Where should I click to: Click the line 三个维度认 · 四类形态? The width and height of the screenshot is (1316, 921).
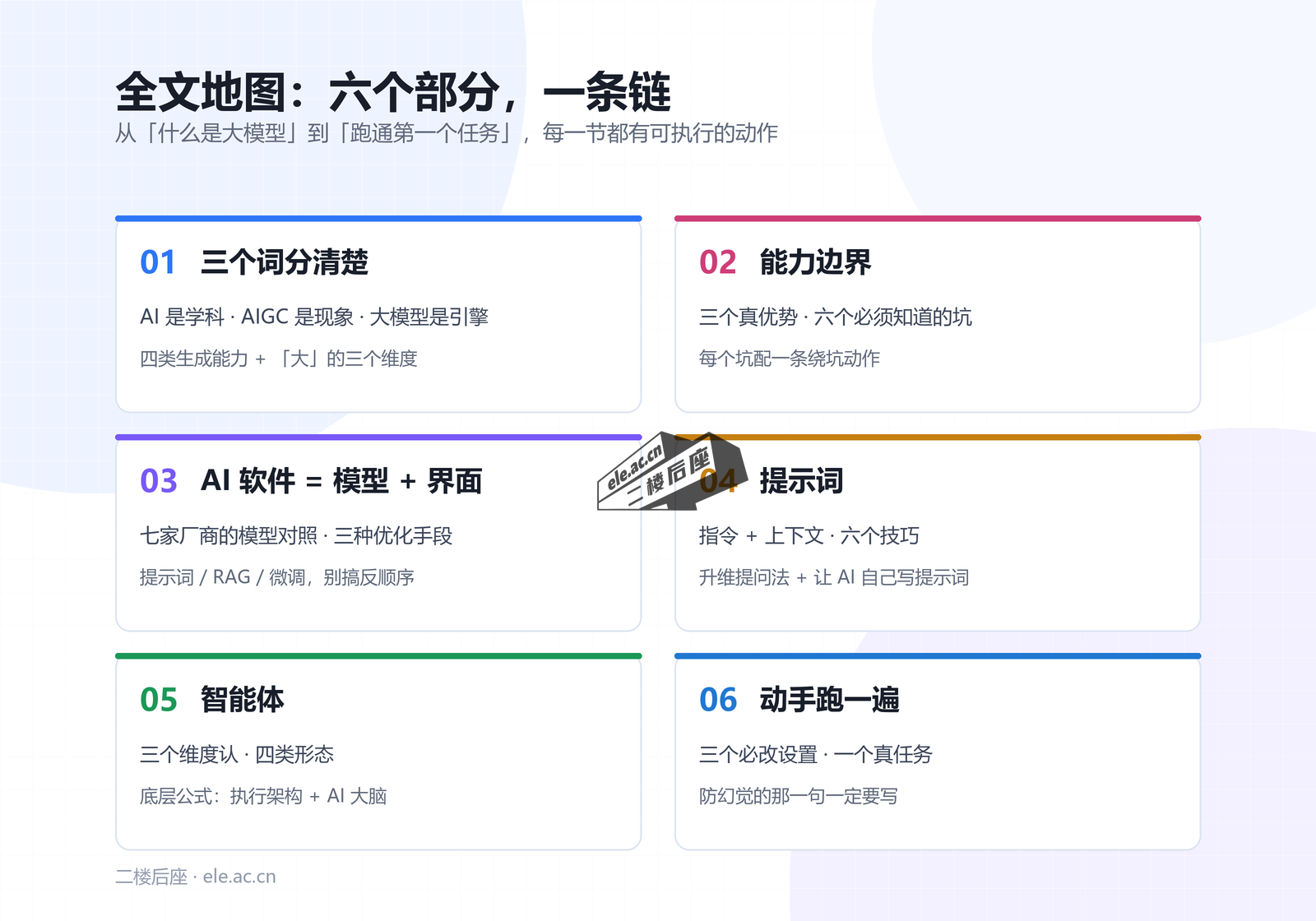coord(237,754)
